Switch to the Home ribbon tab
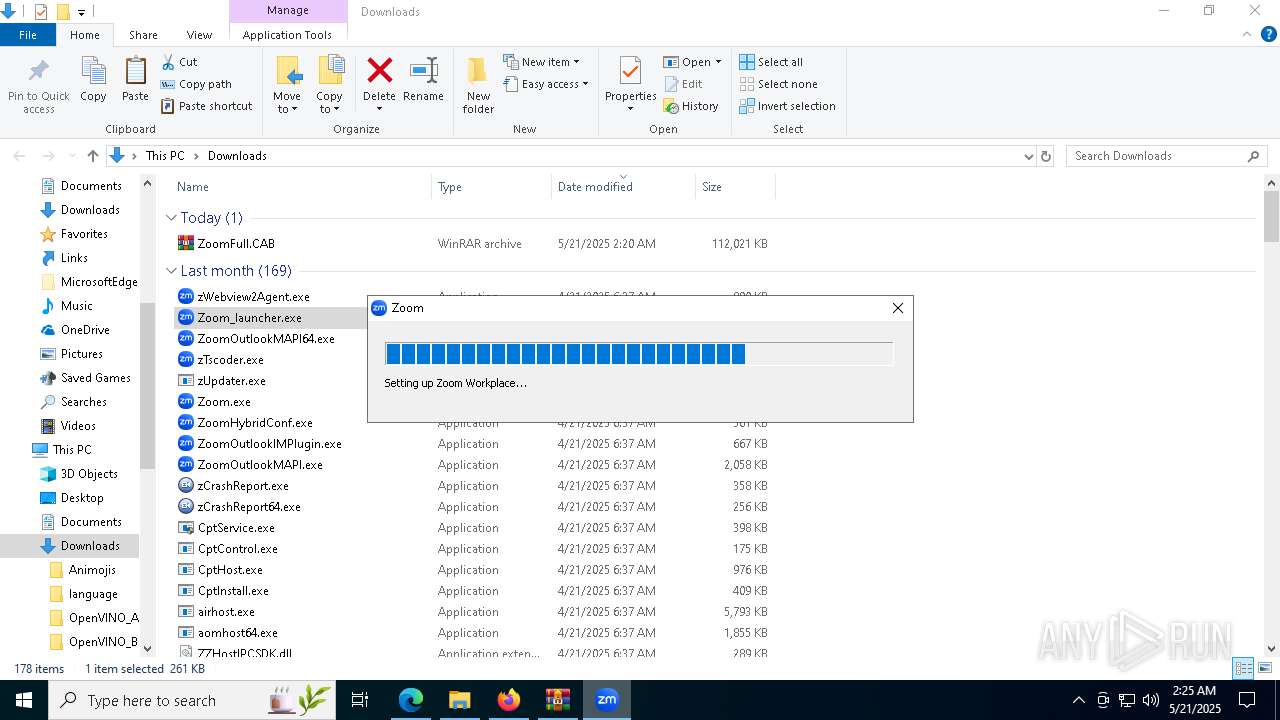Screen dimensions: 1280x720 click(x=85, y=35)
